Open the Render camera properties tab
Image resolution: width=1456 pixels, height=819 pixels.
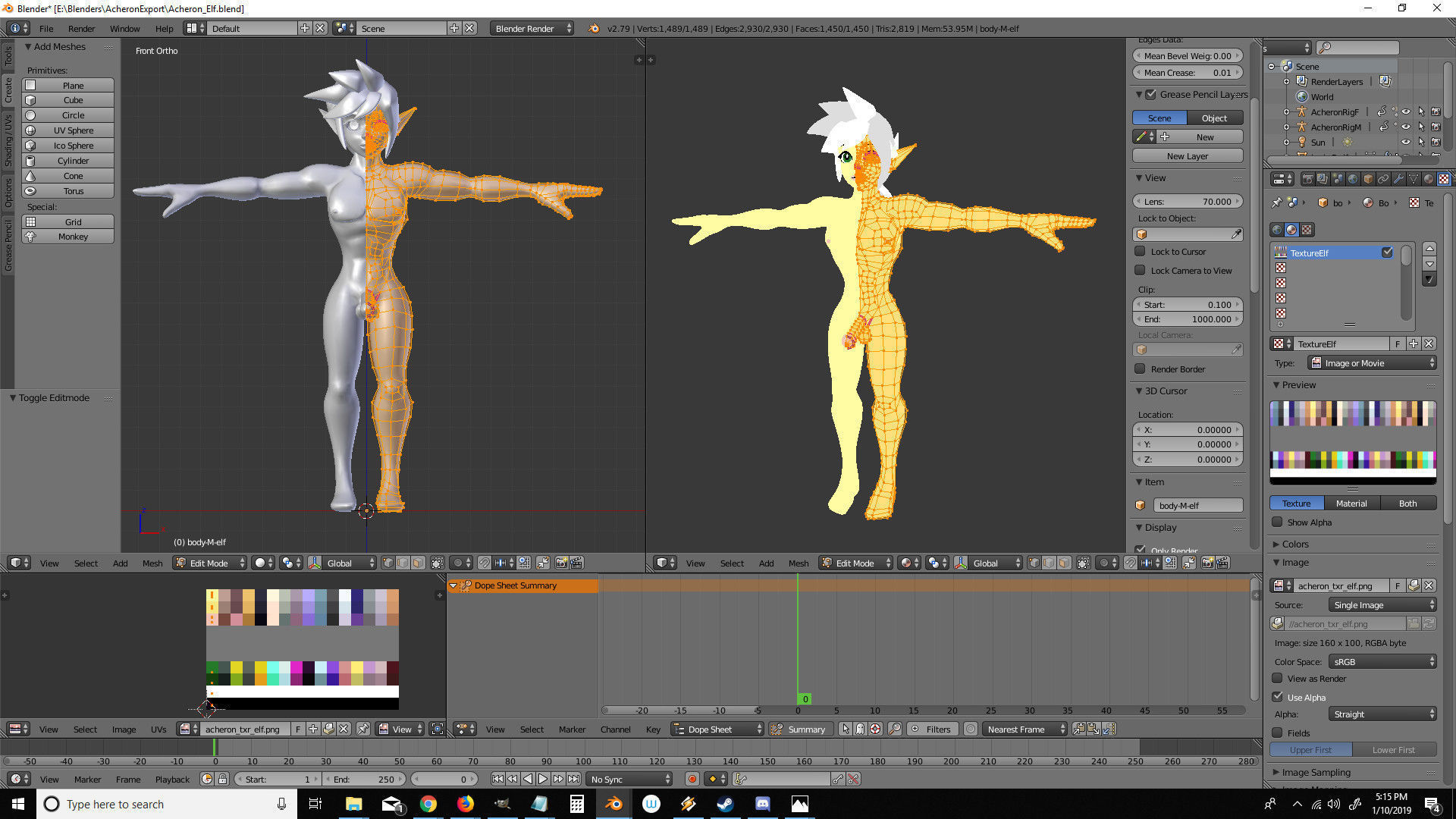[x=1307, y=180]
